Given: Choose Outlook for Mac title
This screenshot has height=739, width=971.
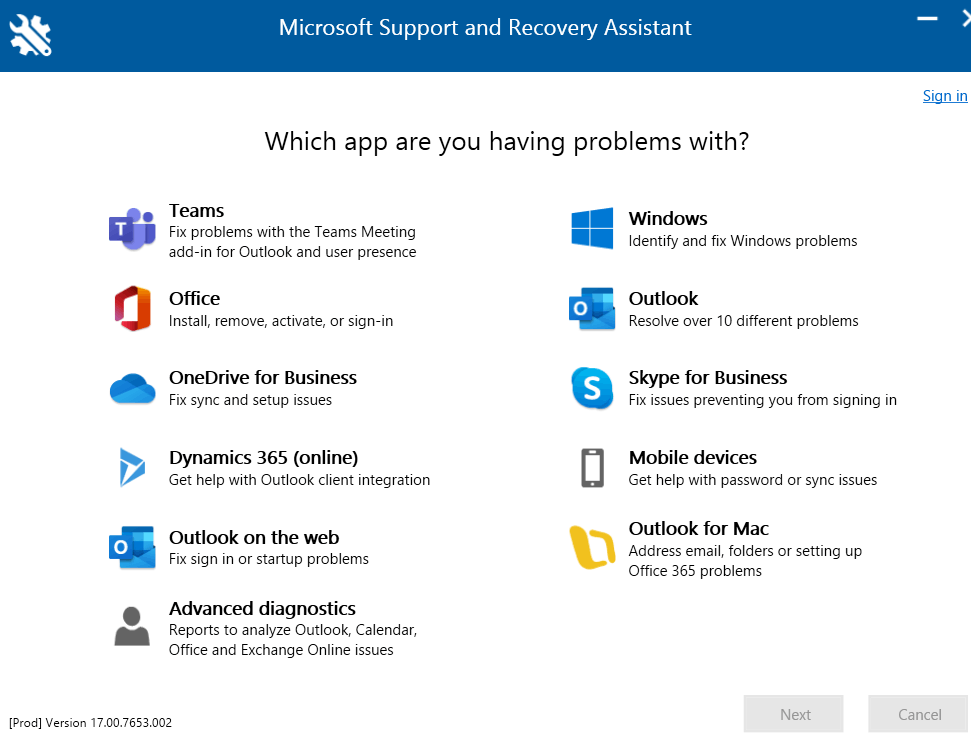Looking at the screenshot, I should [699, 528].
